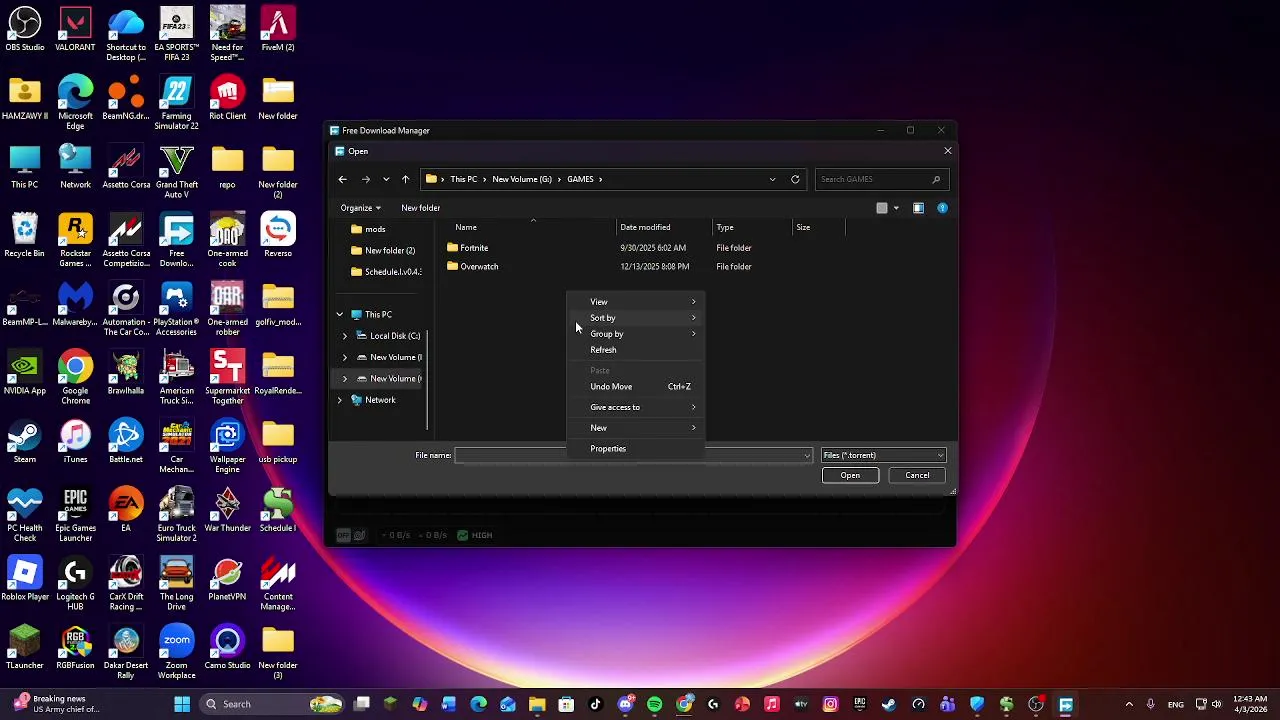Launch VALORANT from the desktop
Viewport: 1280px width, 720px height.
point(75,30)
